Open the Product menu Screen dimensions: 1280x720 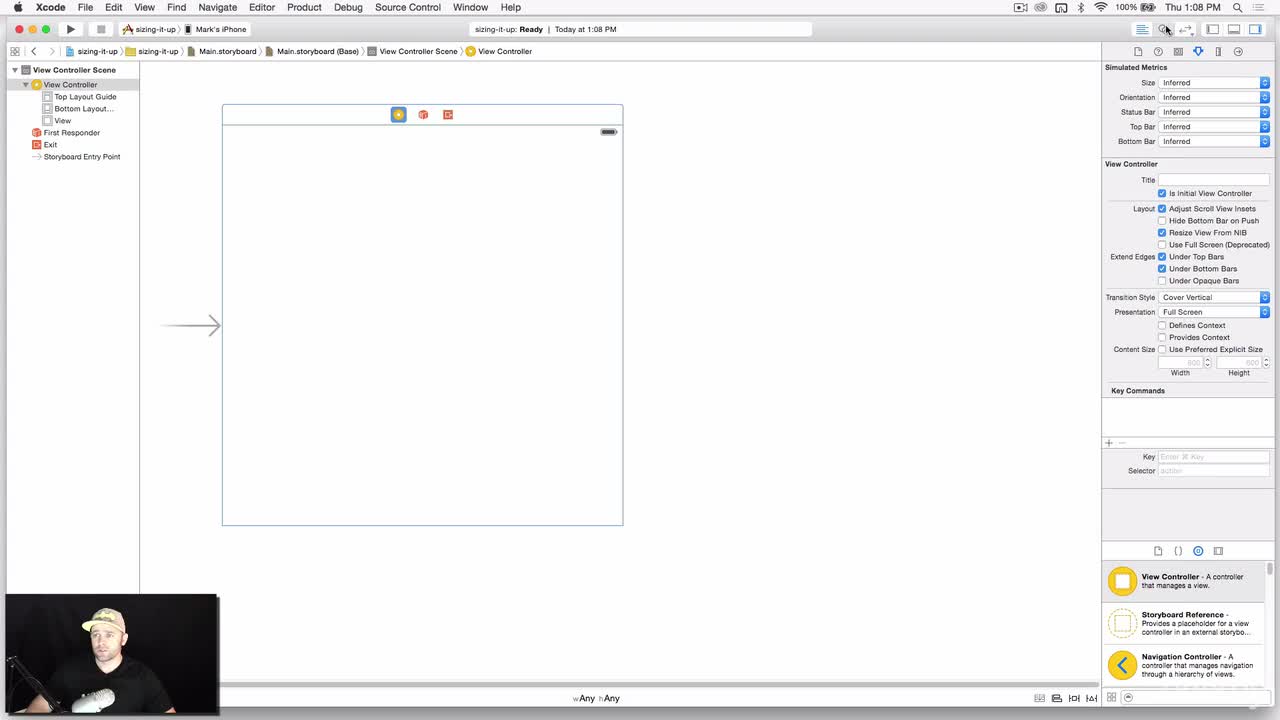pyautogui.click(x=304, y=7)
